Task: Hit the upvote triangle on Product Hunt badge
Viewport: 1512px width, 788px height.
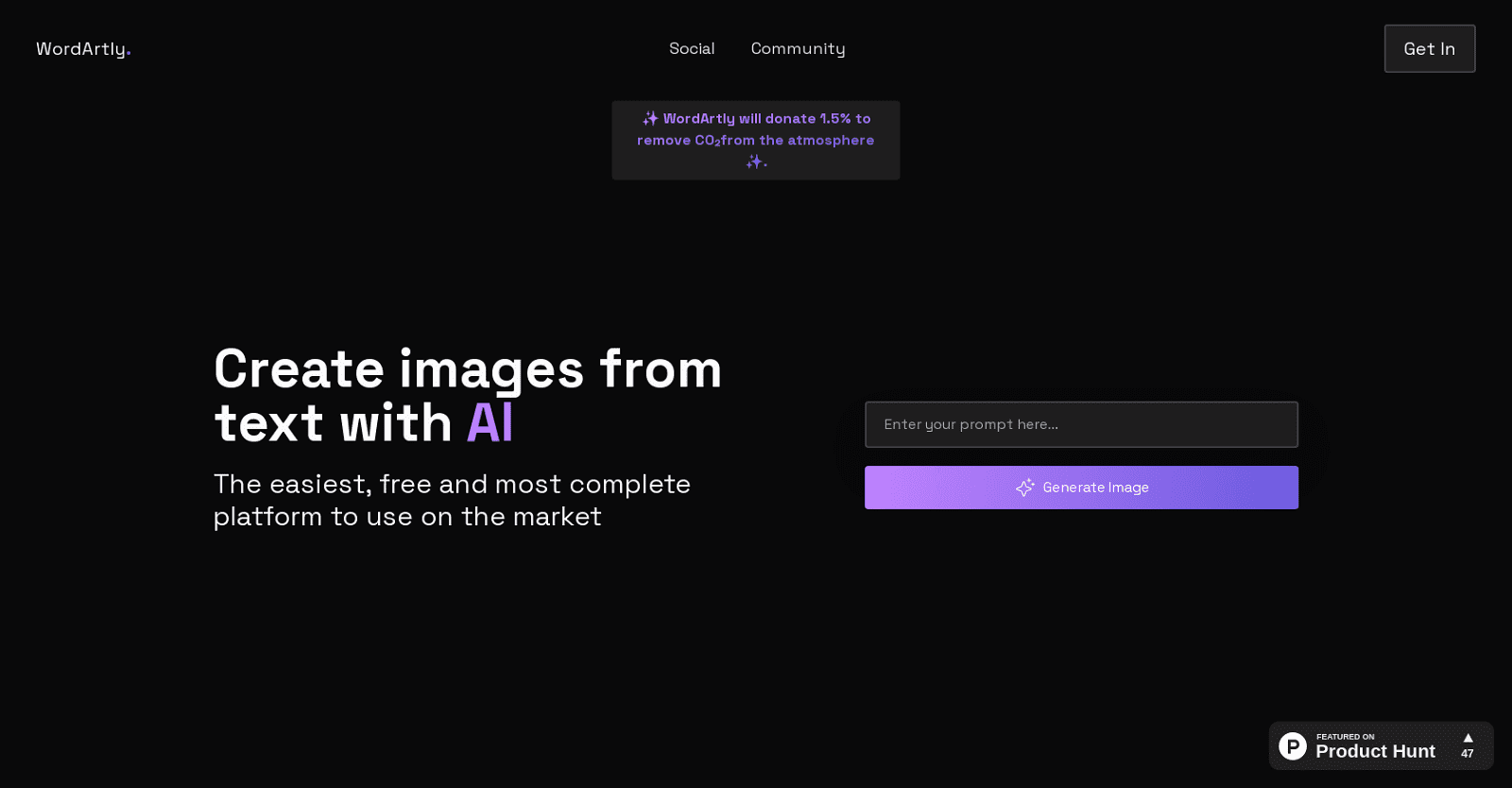Action: tap(1468, 738)
